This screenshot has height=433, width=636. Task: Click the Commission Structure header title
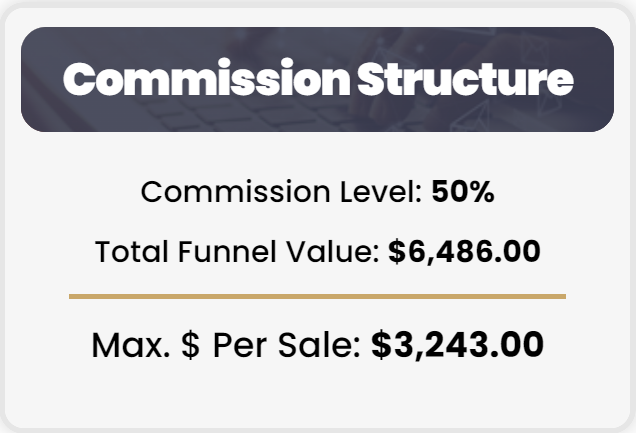point(318,80)
